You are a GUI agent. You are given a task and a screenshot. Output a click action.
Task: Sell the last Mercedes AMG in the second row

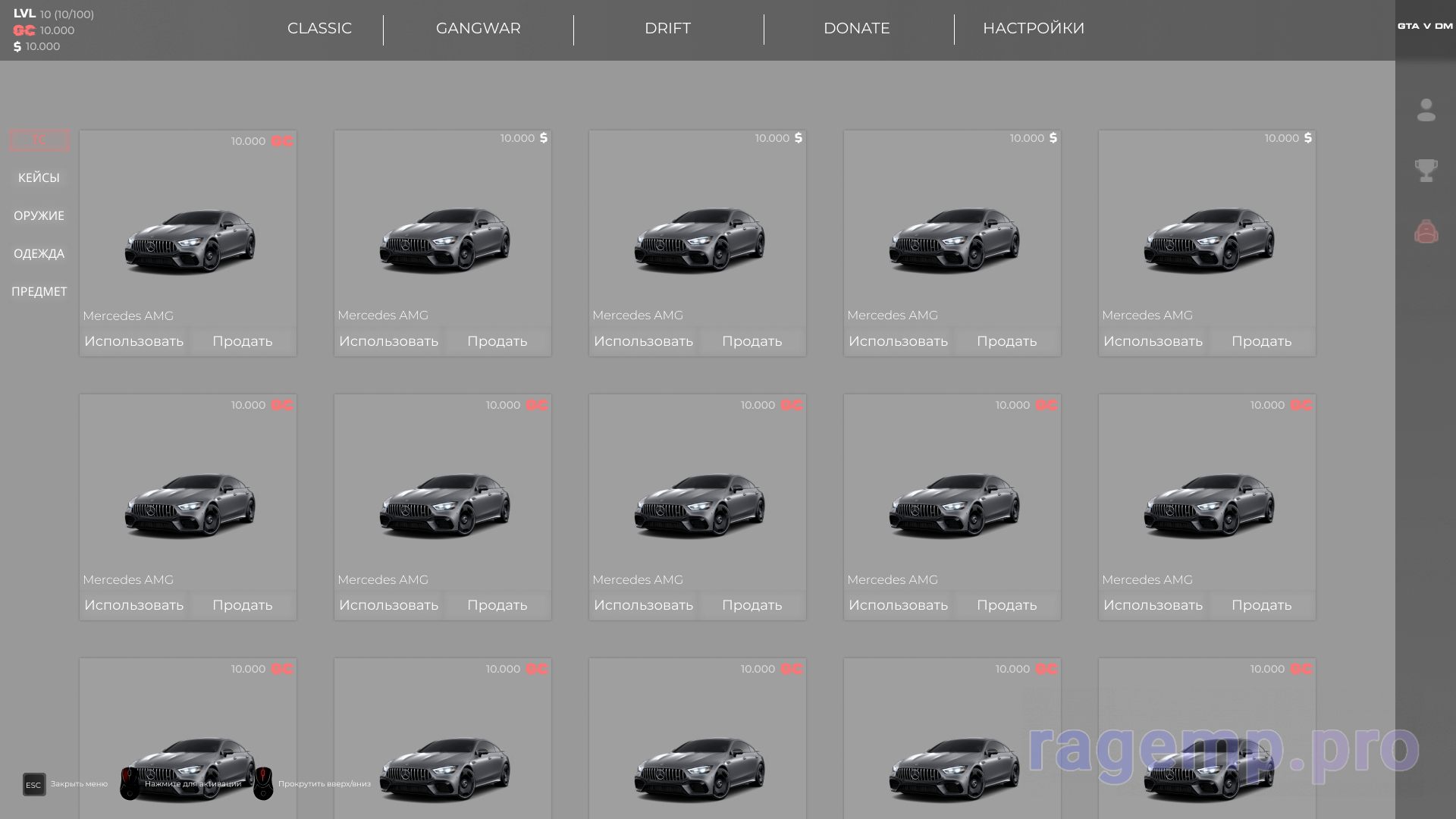point(1262,605)
